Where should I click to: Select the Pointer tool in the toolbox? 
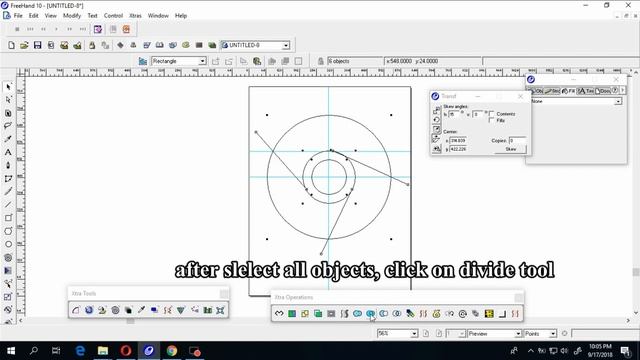coord(8,87)
